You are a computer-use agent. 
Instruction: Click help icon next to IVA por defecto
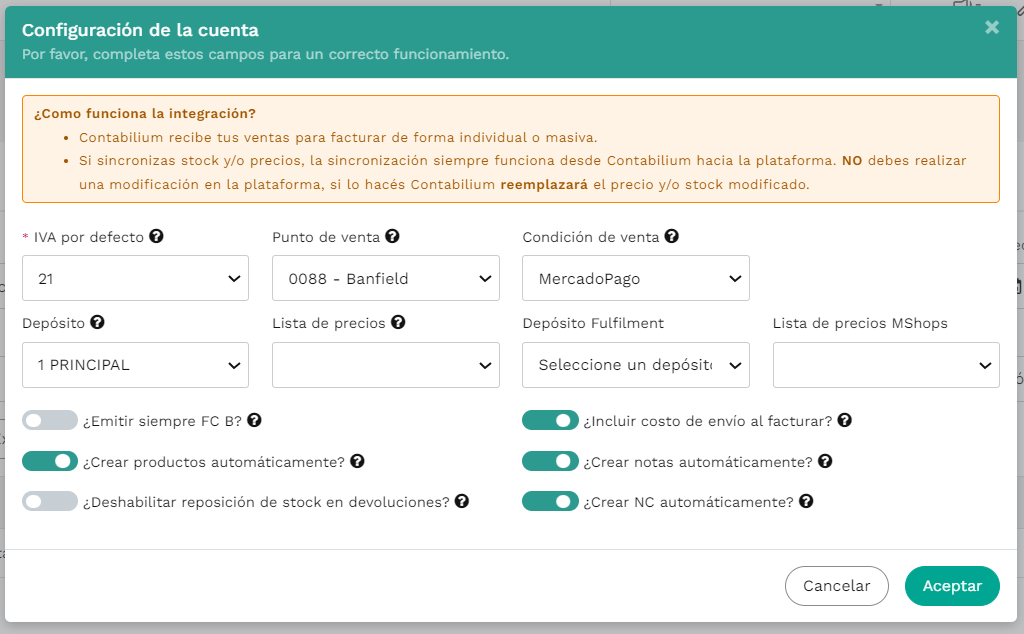point(156,236)
